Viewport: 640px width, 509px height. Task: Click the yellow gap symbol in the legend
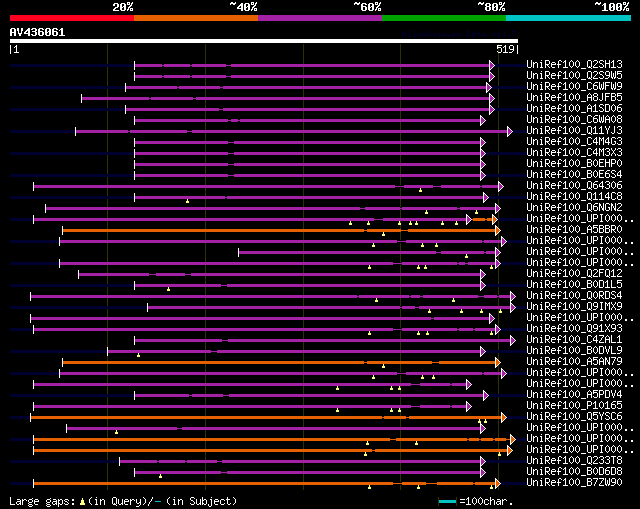pos(82,502)
